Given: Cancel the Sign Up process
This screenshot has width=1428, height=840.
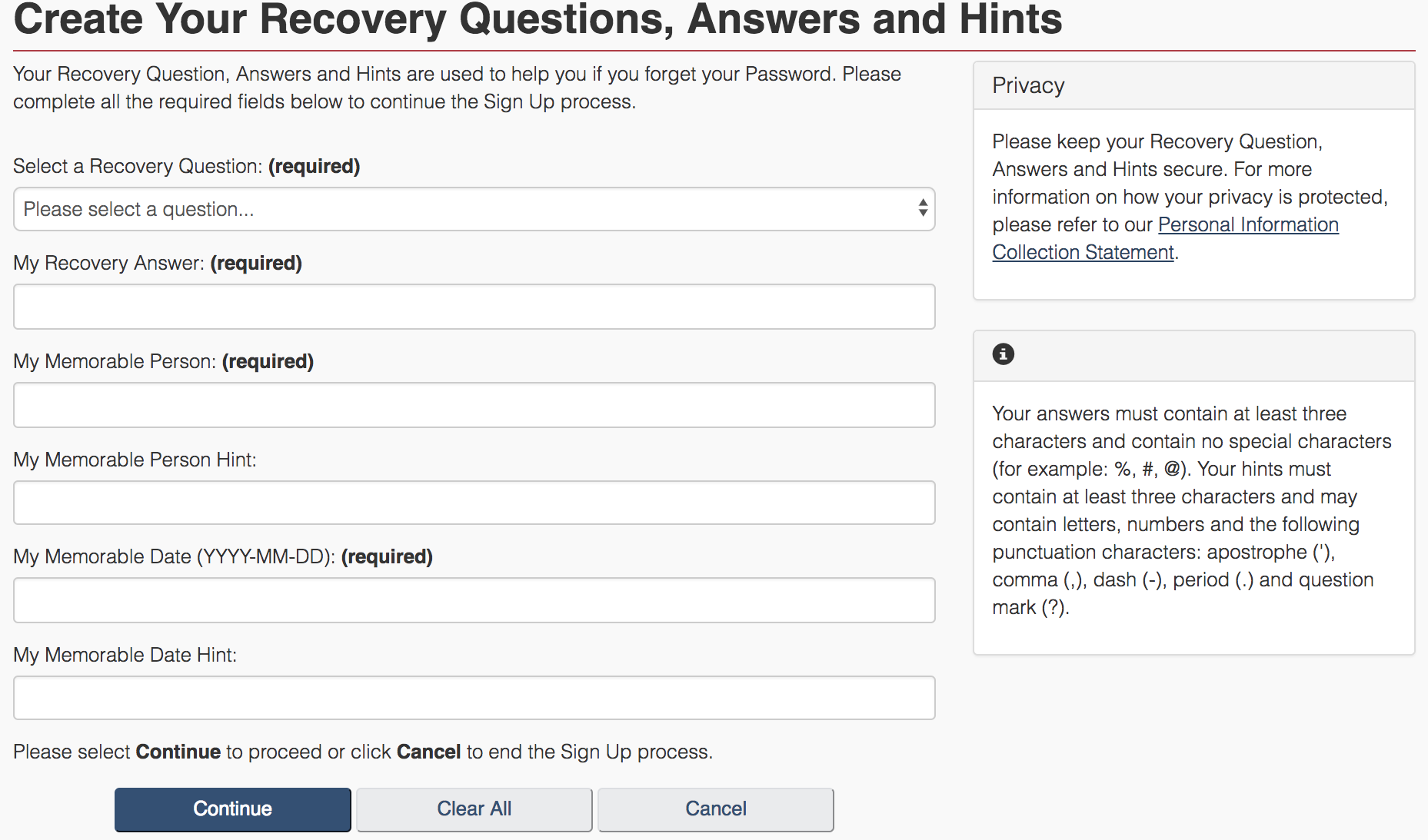Looking at the screenshot, I should (x=715, y=809).
